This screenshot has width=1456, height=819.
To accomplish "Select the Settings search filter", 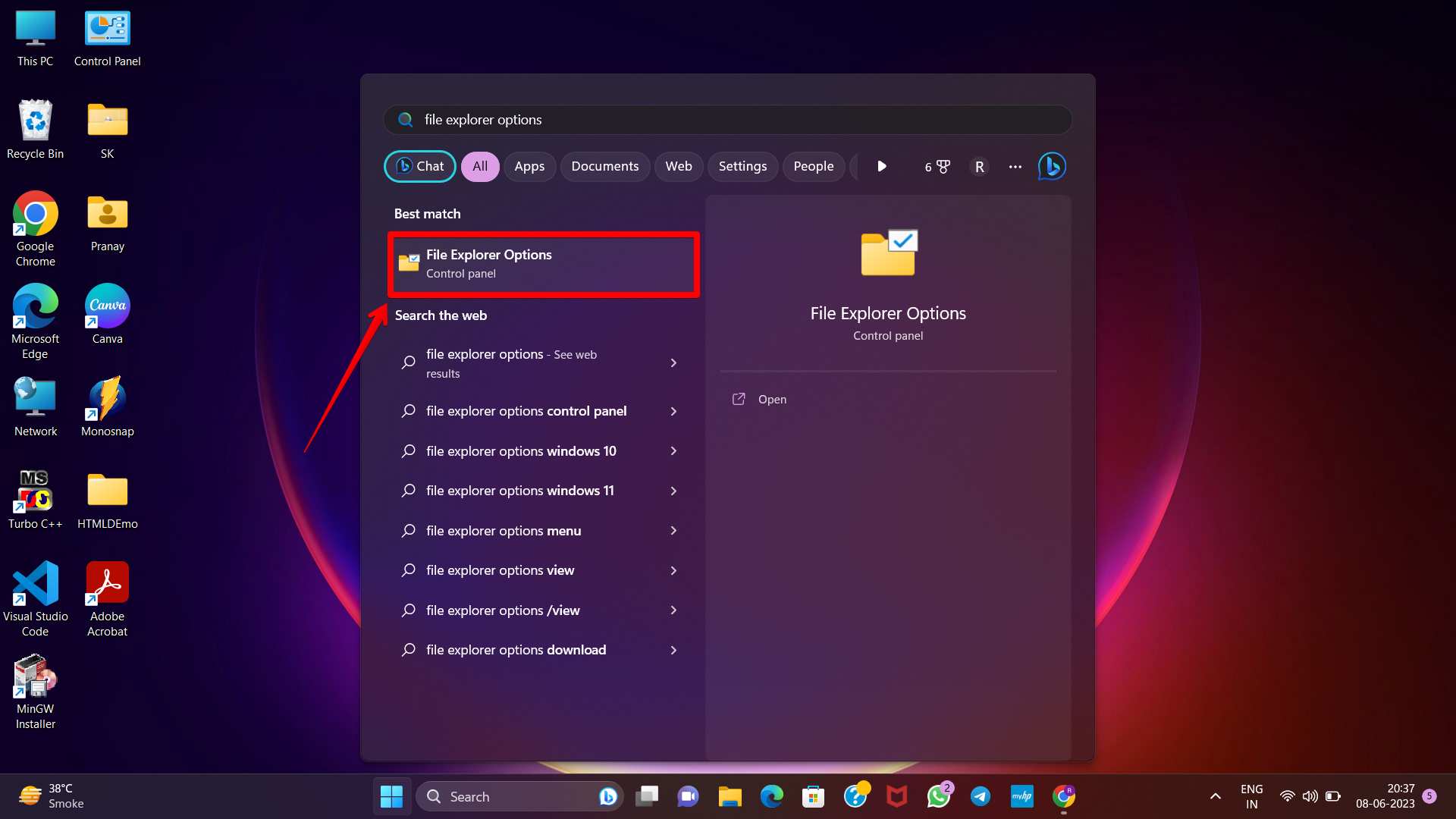I will pos(742,166).
